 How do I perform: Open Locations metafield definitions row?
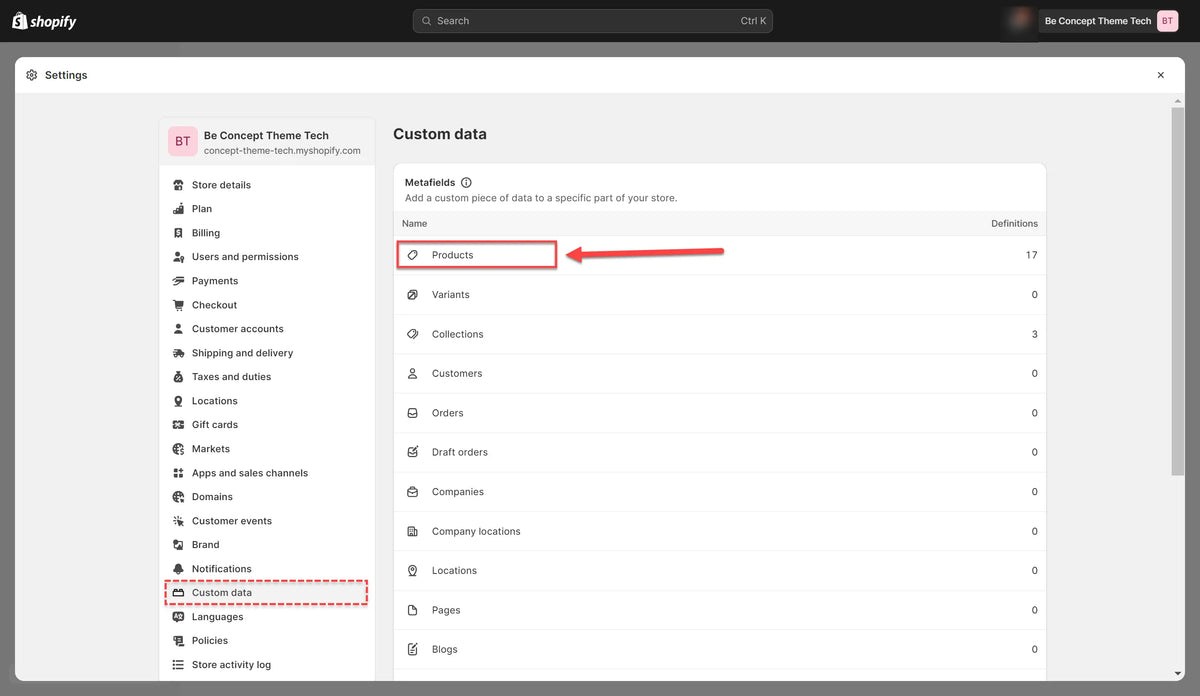coord(720,570)
